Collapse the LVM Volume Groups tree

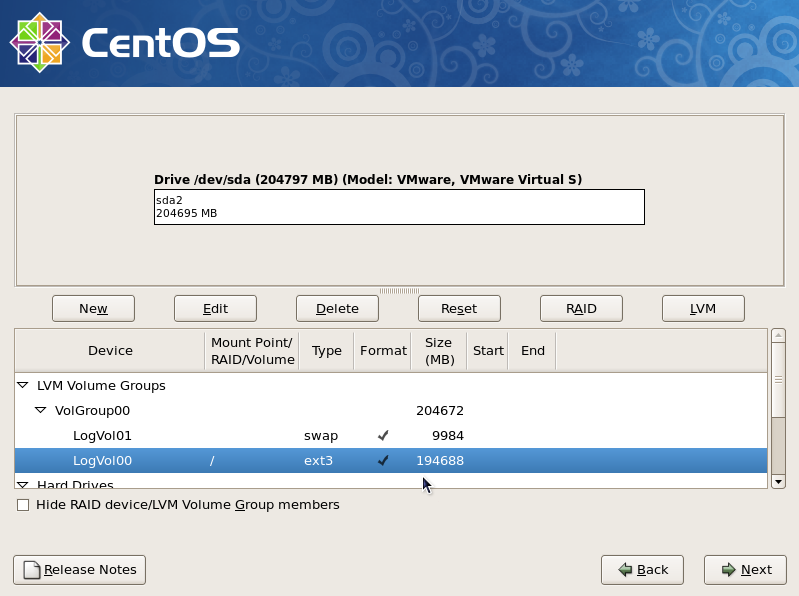tap(23, 386)
